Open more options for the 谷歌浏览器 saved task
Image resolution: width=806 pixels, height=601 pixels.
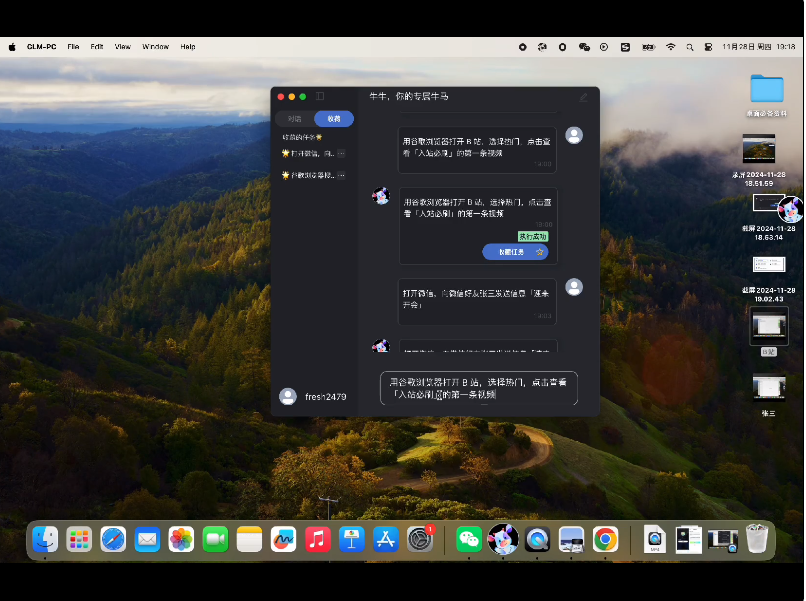click(341, 175)
